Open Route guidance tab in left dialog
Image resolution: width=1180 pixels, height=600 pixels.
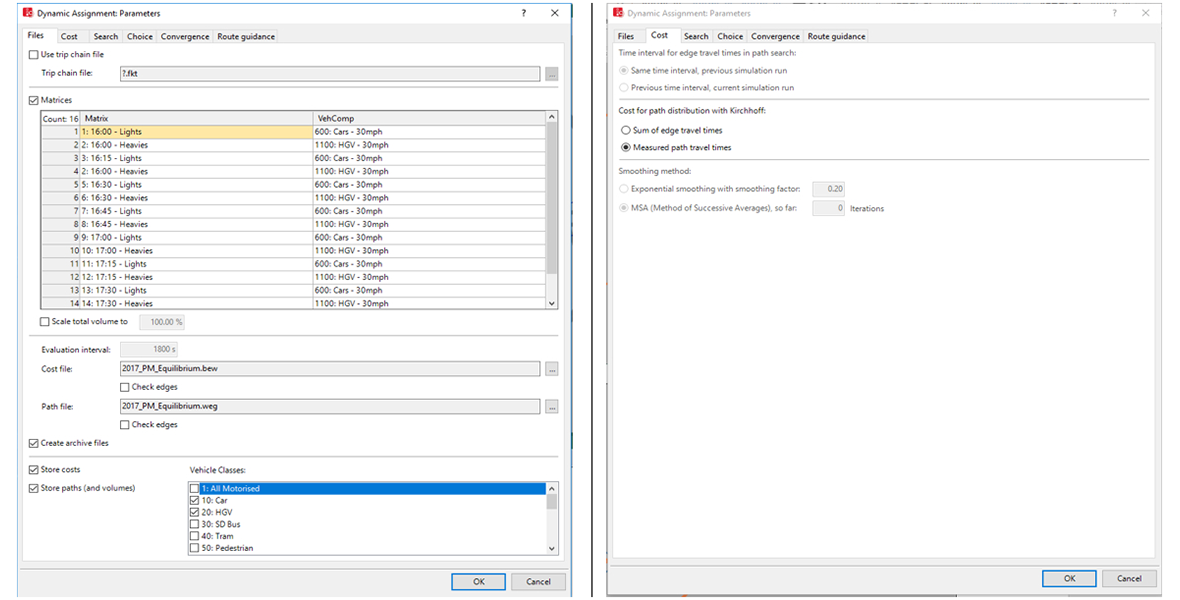click(x=245, y=36)
